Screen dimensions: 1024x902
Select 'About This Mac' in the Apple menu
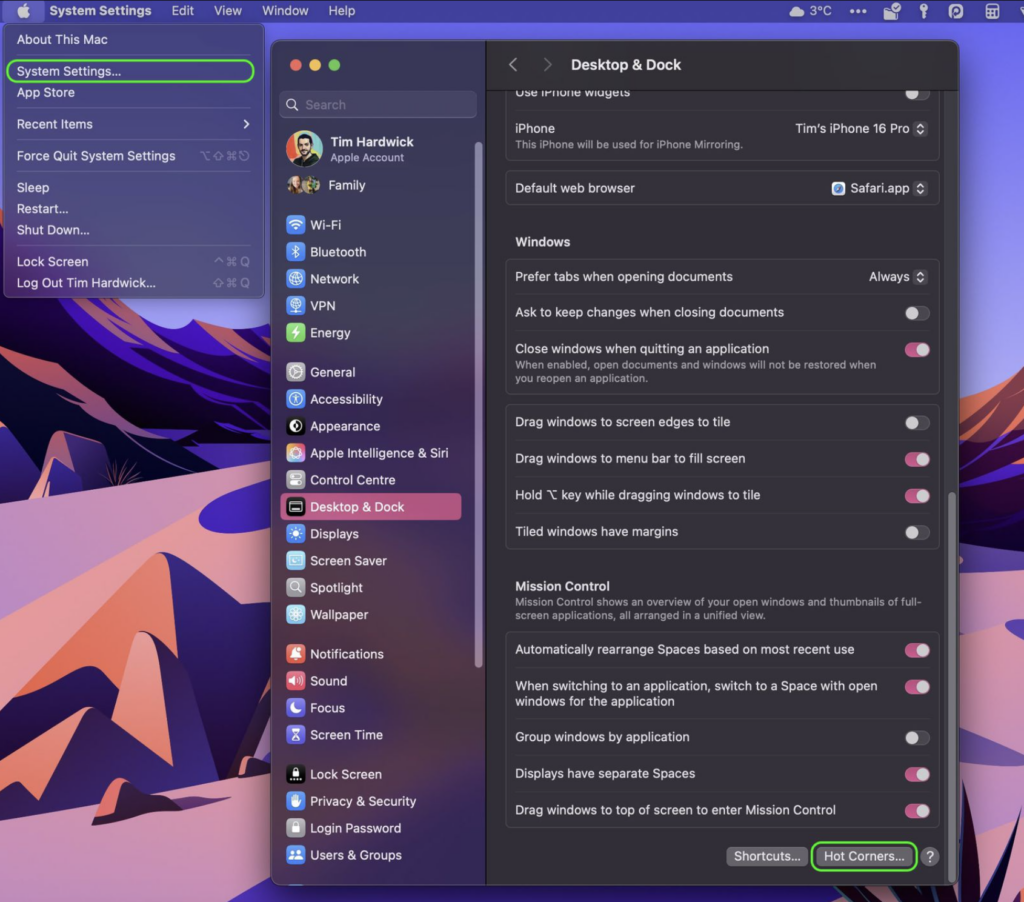point(62,39)
